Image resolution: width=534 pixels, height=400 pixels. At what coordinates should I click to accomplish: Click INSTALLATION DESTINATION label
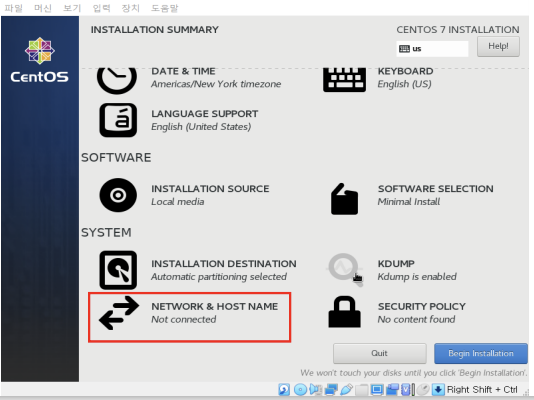(224, 264)
